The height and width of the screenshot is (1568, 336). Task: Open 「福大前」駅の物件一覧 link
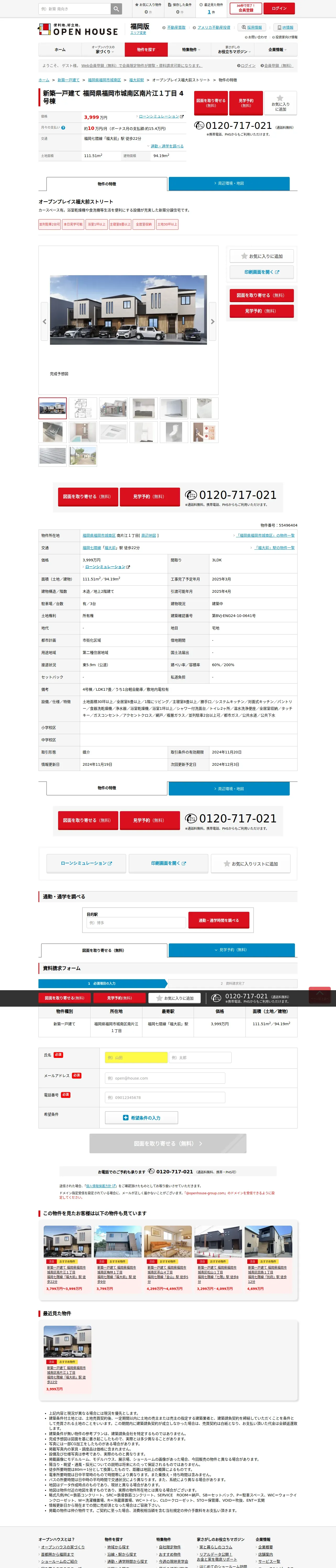click(x=275, y=548)
